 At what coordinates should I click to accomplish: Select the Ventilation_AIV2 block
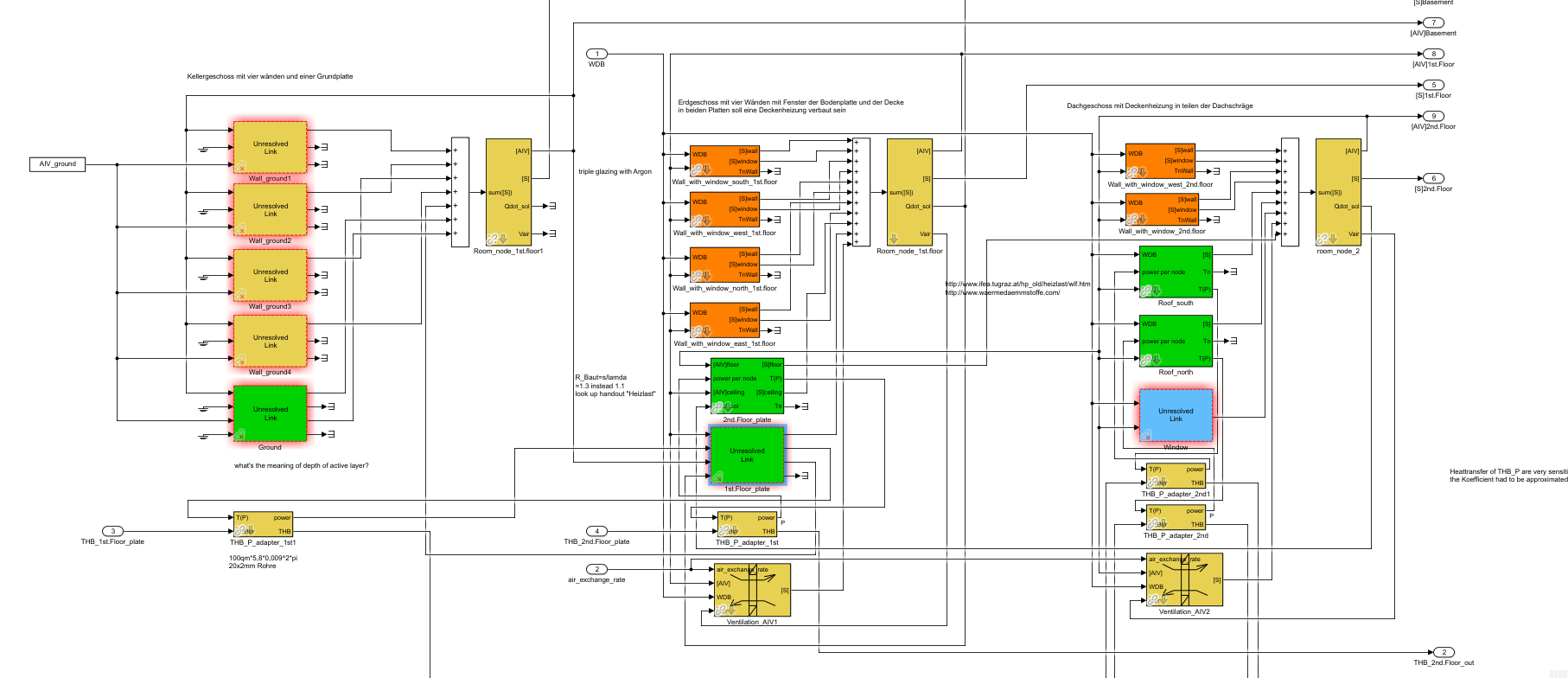tap(1183, 579)
